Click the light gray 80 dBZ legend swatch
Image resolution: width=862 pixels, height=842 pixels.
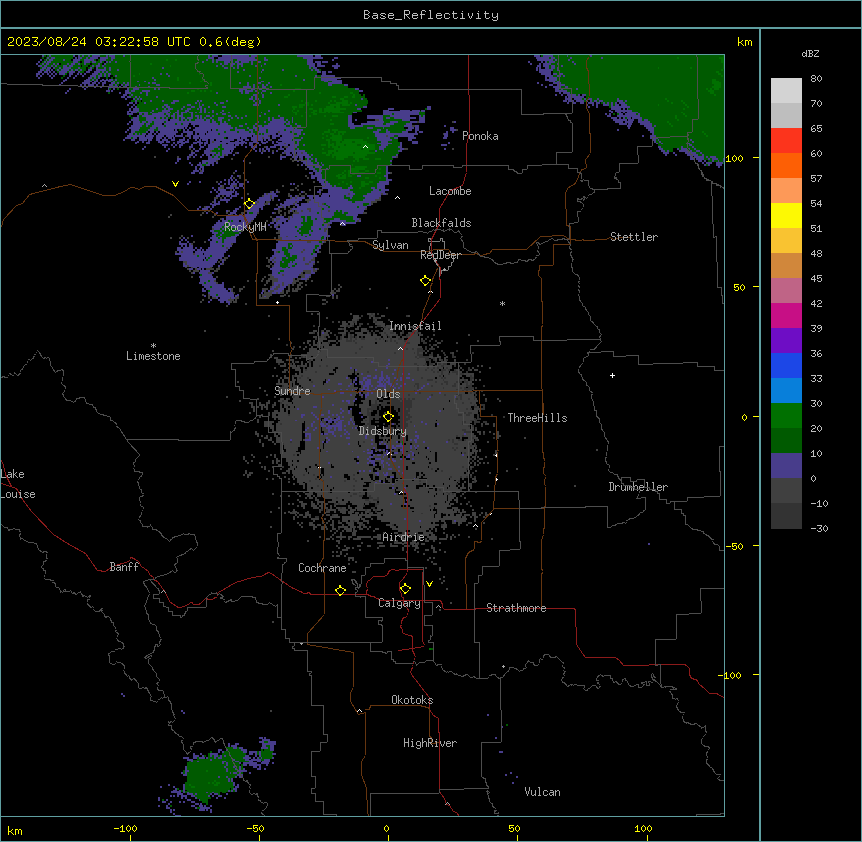pyautogui.click(x=786, y=91)
